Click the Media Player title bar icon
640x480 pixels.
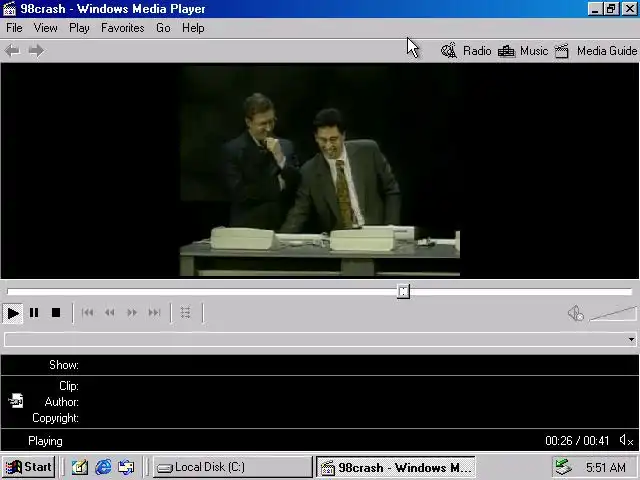9,9
